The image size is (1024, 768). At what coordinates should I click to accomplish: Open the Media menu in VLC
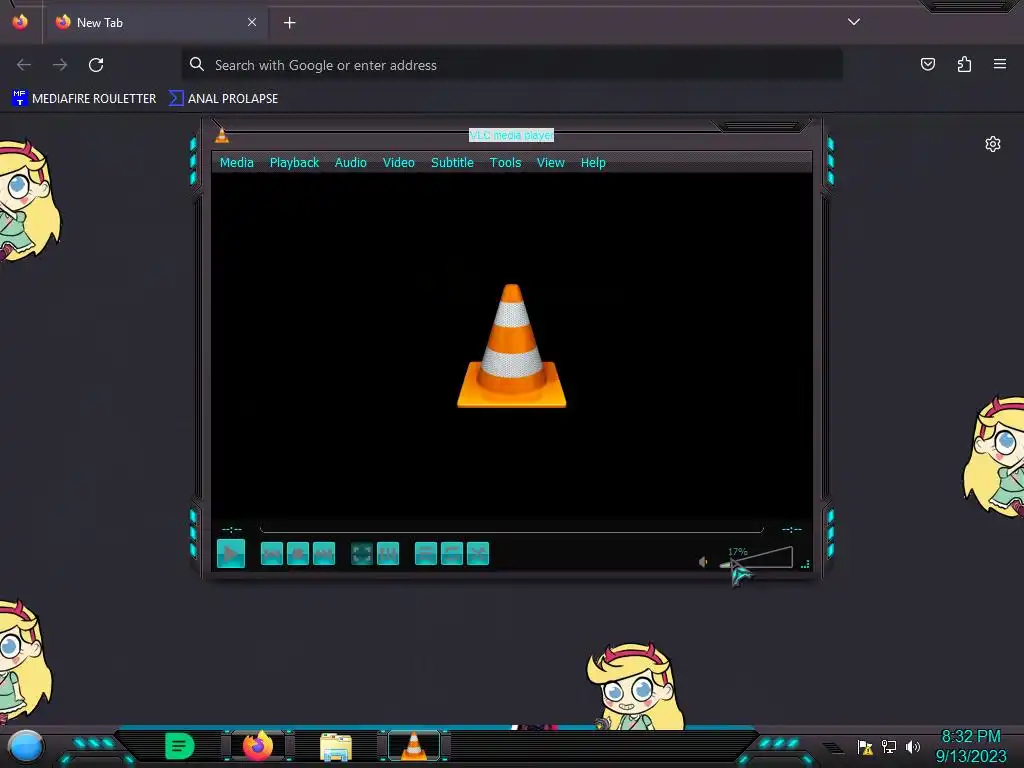[x=236, y=163]
